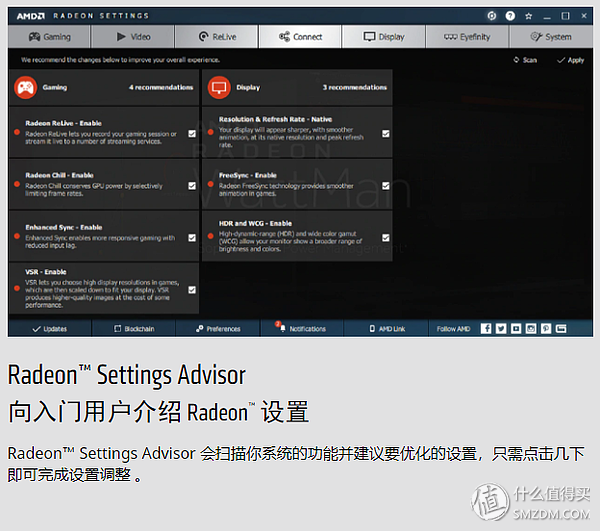600x531 pixels.
Task: Click the red Gaming controller icon
Action: 25,87
